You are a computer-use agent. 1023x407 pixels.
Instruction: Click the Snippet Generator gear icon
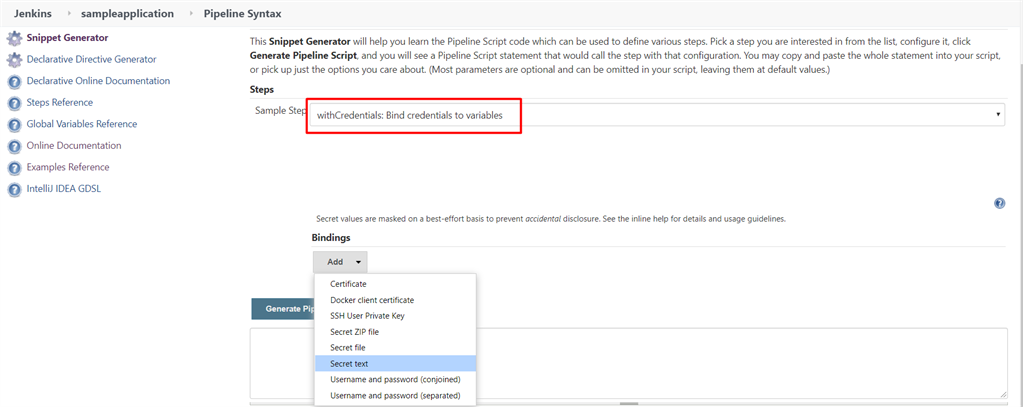14,38
